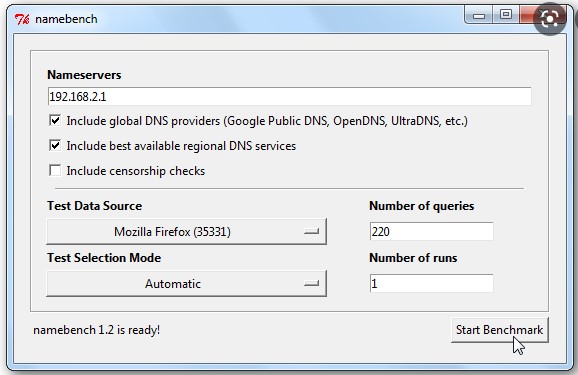
Task: Uncheck Include best available regional DNS services
Action: tap(55, 145)
